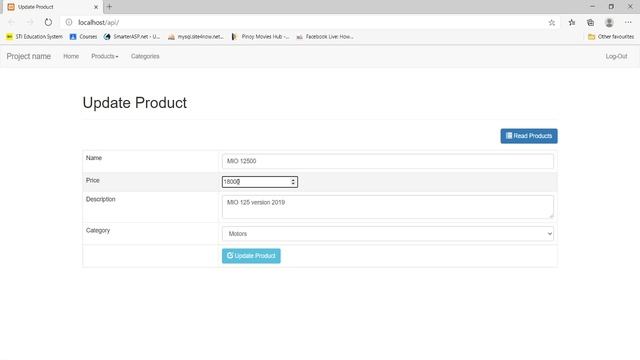Expand the Products dropdown menu
Screen dimensions: 640x360
click(x=105, y=56)
